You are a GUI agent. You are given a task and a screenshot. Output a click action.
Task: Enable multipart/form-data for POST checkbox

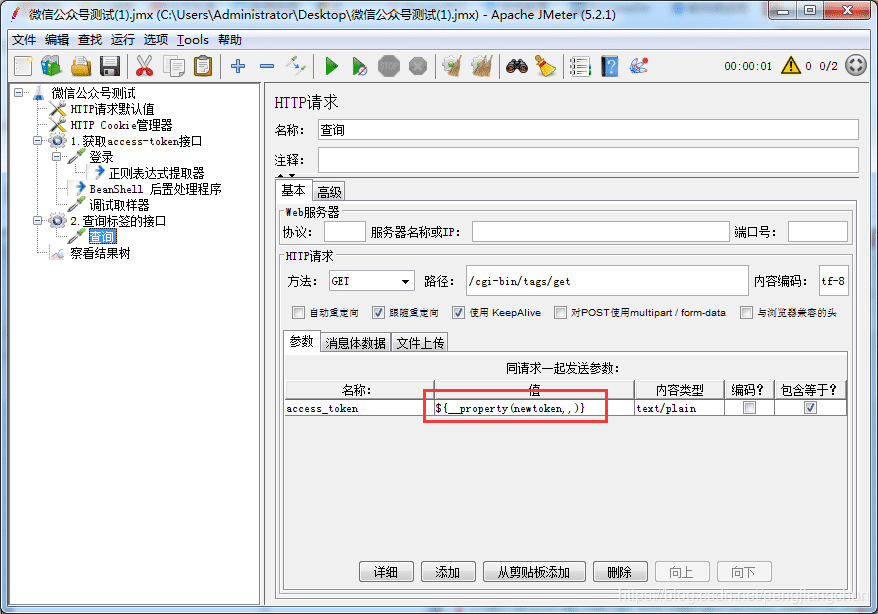[560, 312]
